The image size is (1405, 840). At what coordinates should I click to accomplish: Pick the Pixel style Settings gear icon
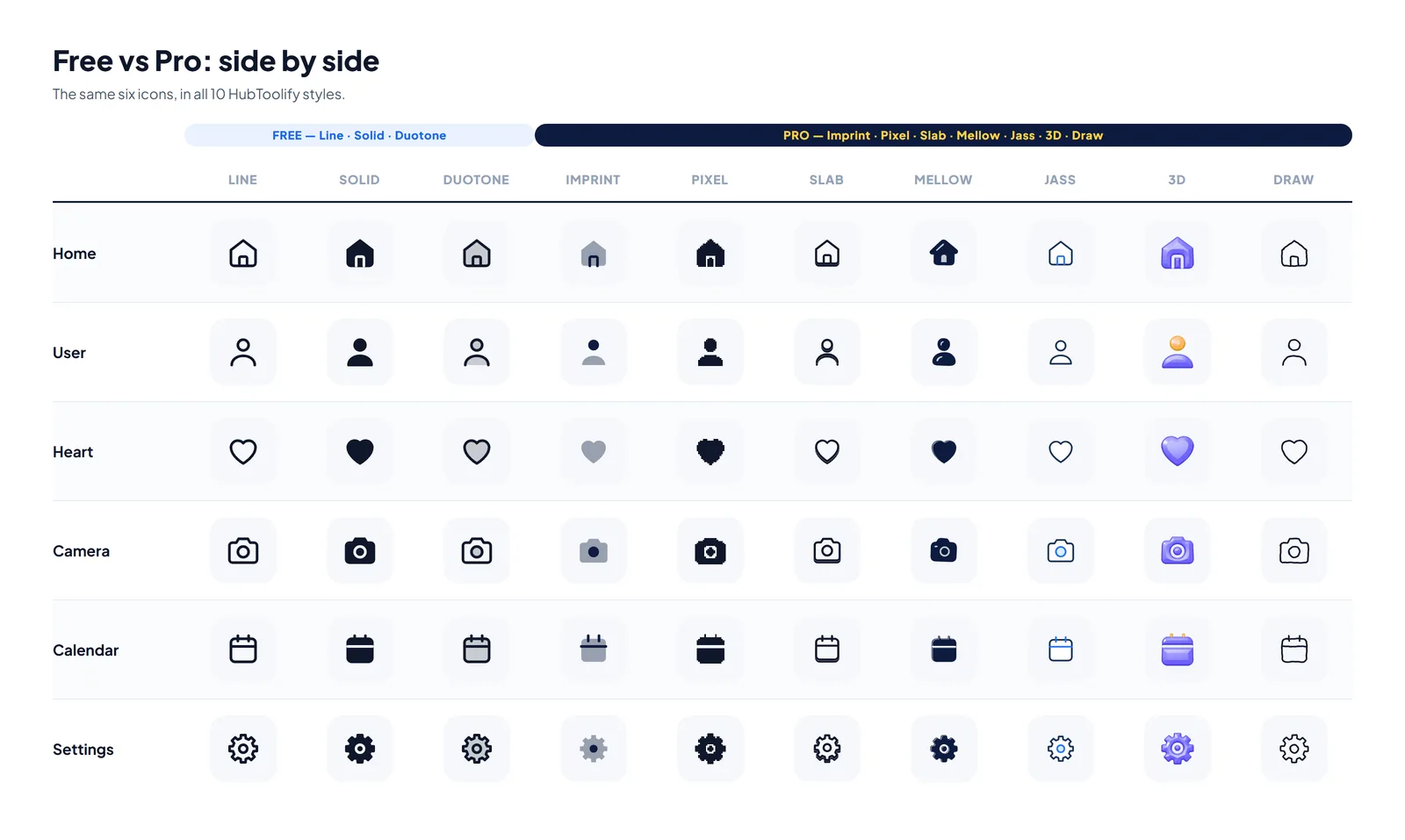click(710, 749)
